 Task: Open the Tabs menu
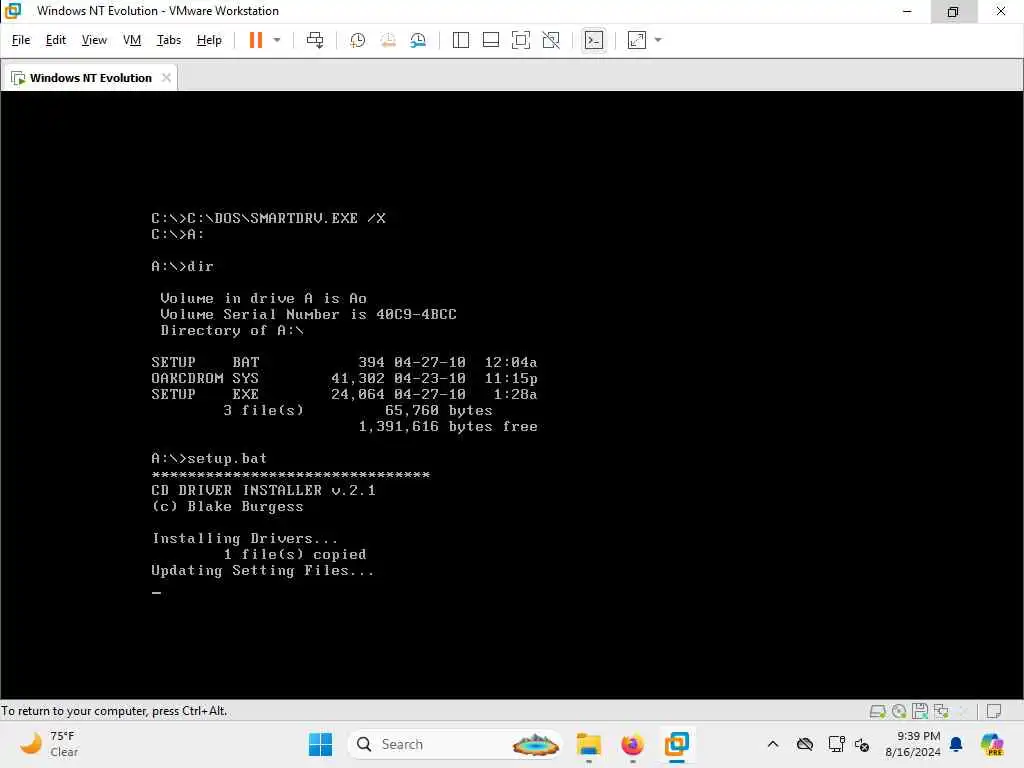coord(168,40)
